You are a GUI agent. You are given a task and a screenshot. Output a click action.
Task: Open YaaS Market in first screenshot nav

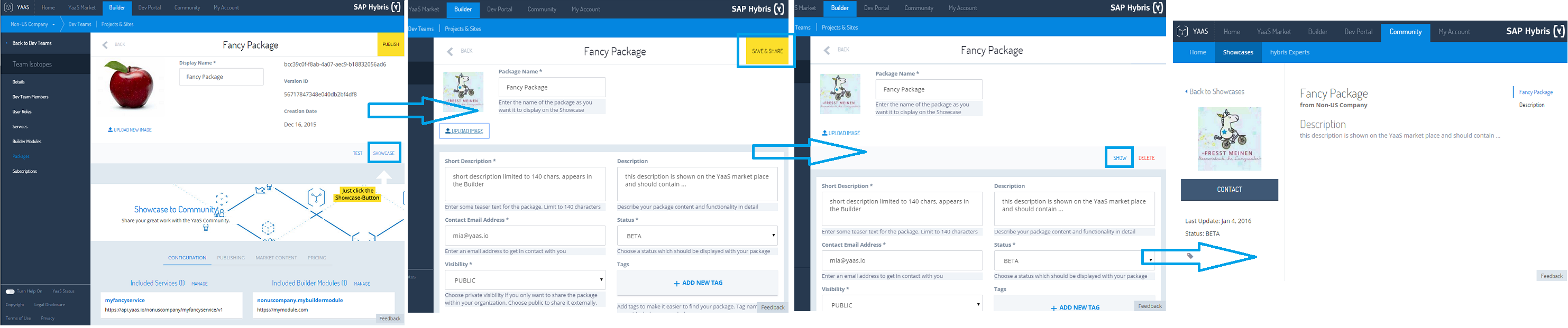coord(82,7)
